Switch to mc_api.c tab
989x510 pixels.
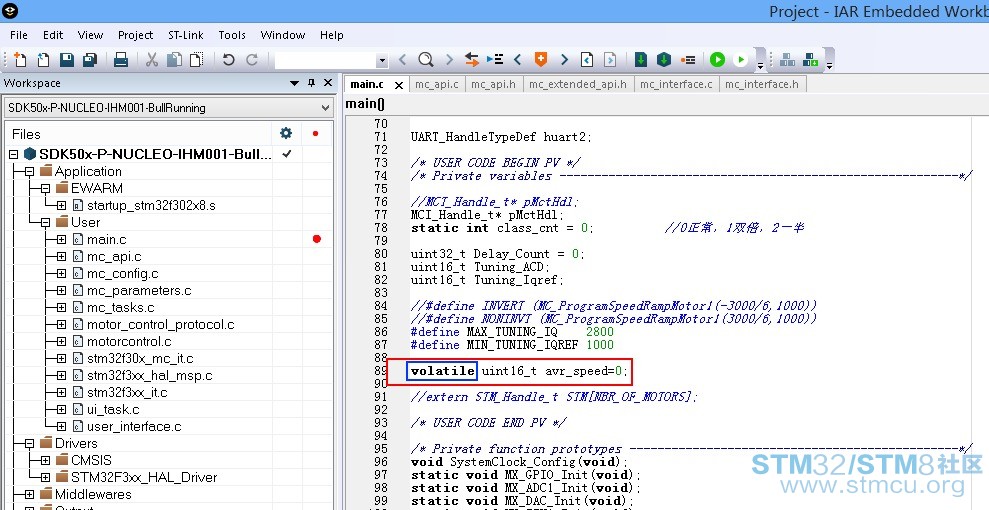click(x=436, y=84)
